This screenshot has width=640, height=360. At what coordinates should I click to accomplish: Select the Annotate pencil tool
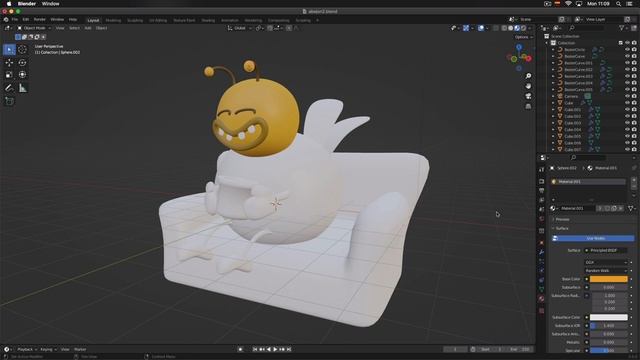click(x=9, y=88)
